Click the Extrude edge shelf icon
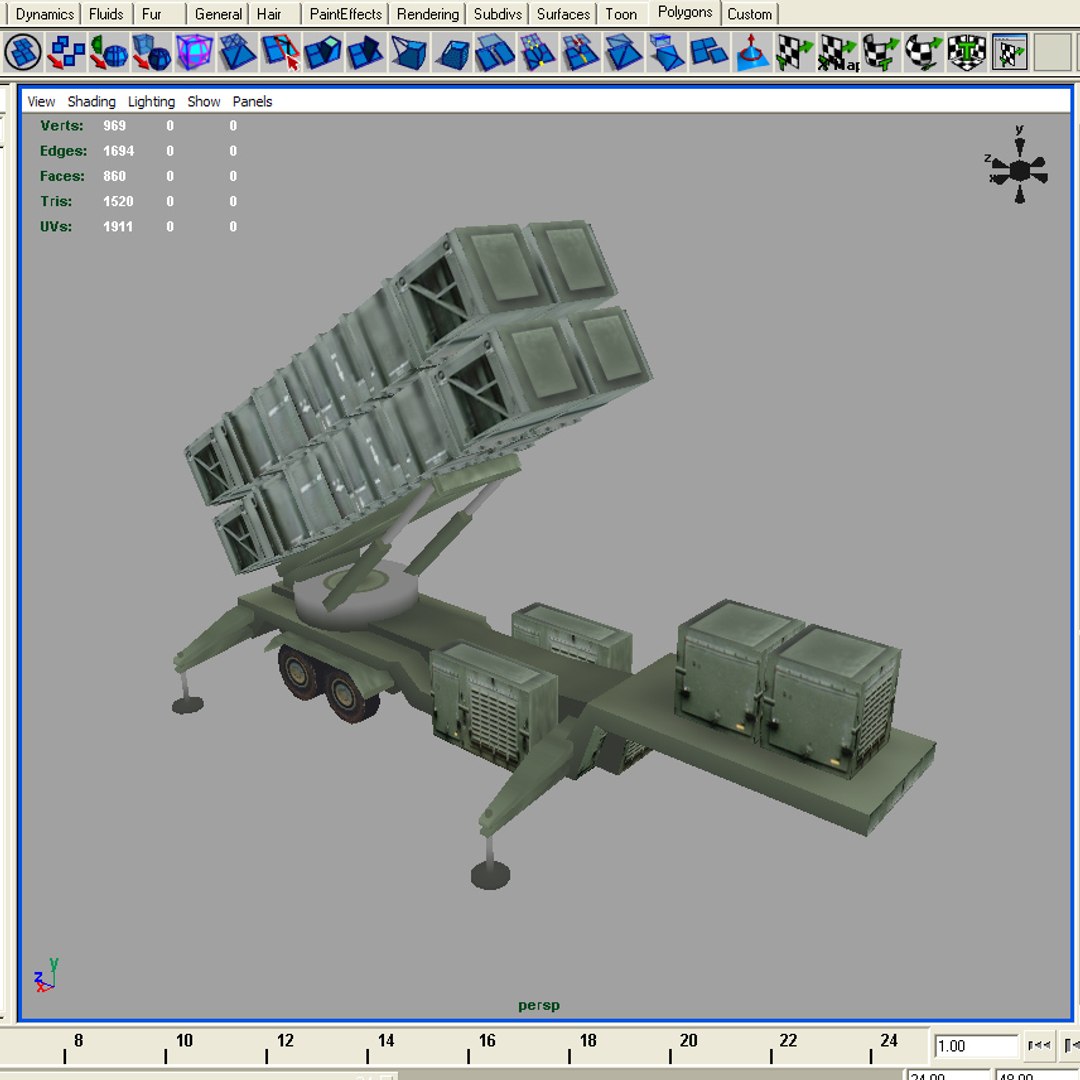Viewport: 1080px width, 1080px height. tap(366, 52)
